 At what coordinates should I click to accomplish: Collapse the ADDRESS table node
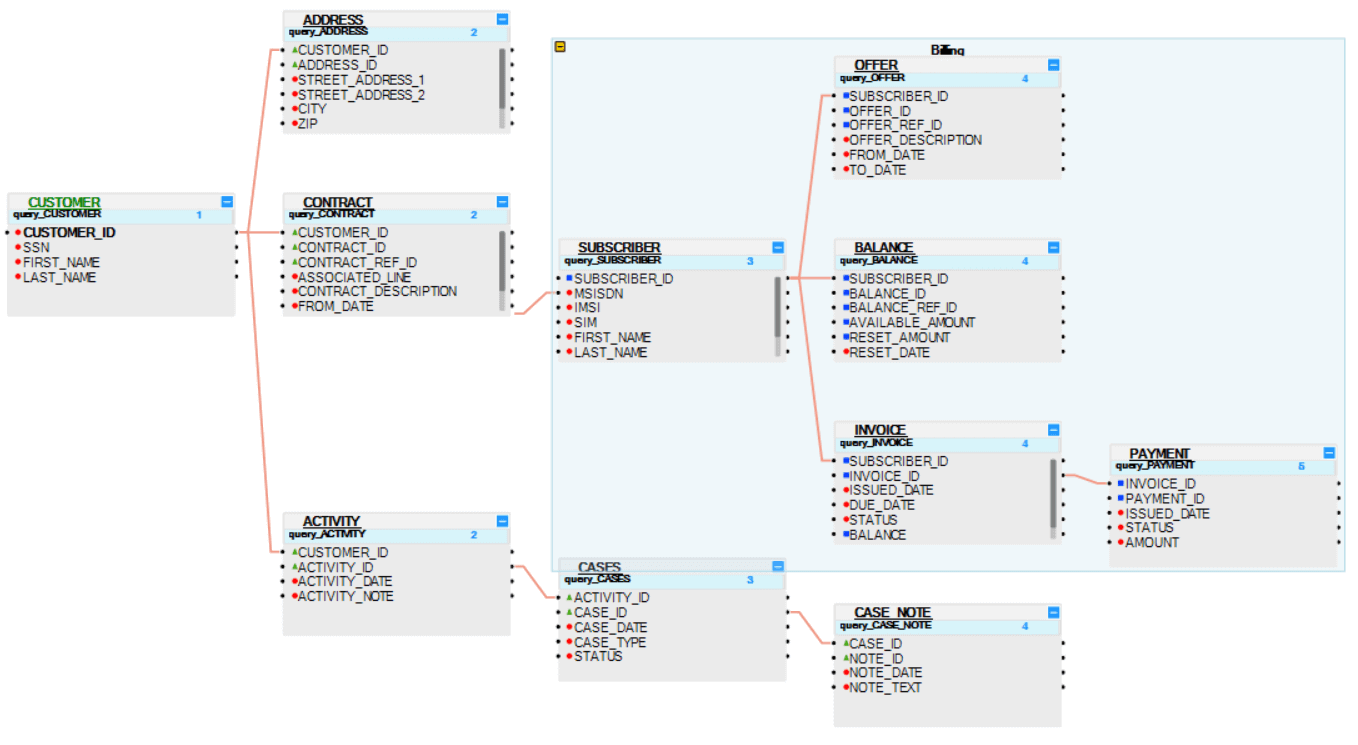pos(502,19)
